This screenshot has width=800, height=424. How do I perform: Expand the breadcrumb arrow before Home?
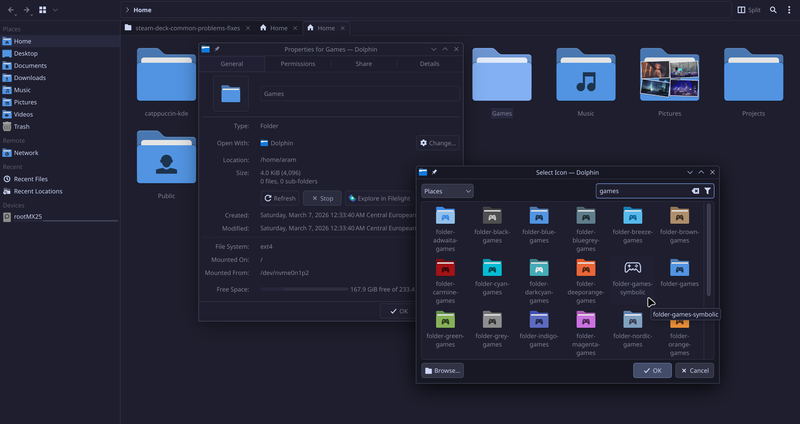point(128,10)
